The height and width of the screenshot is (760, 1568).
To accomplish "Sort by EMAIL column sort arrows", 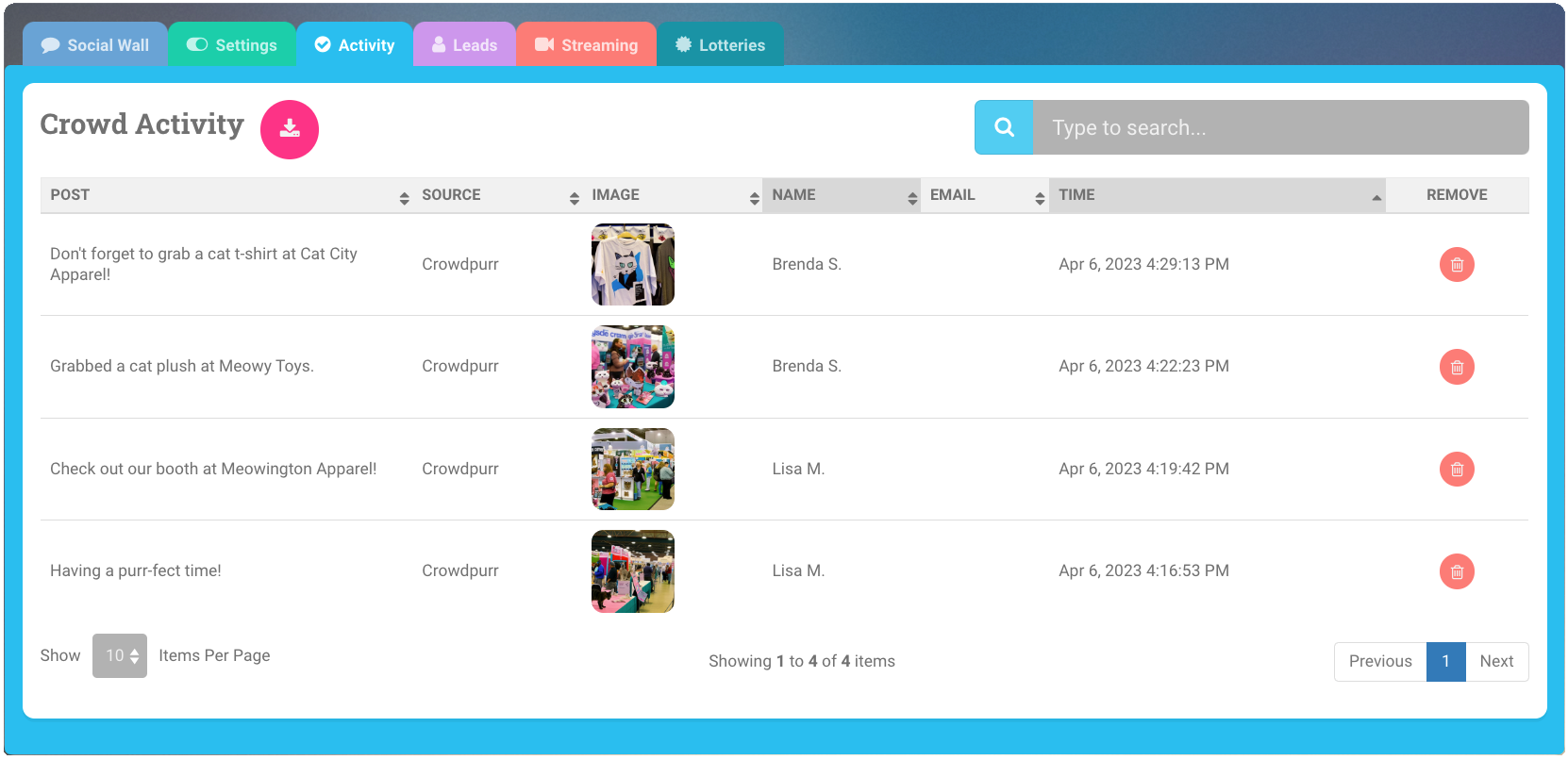I will 1040,198.
